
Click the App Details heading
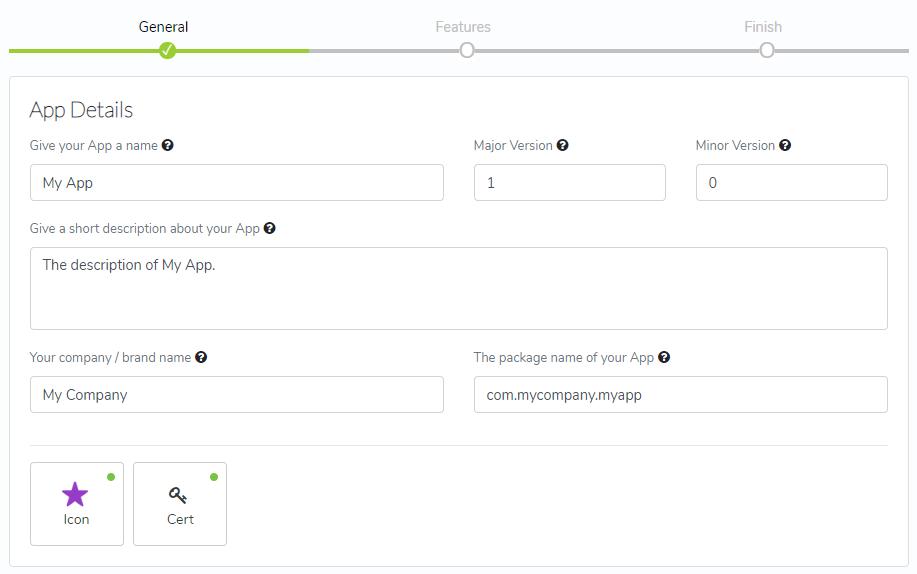coord(81,110)
